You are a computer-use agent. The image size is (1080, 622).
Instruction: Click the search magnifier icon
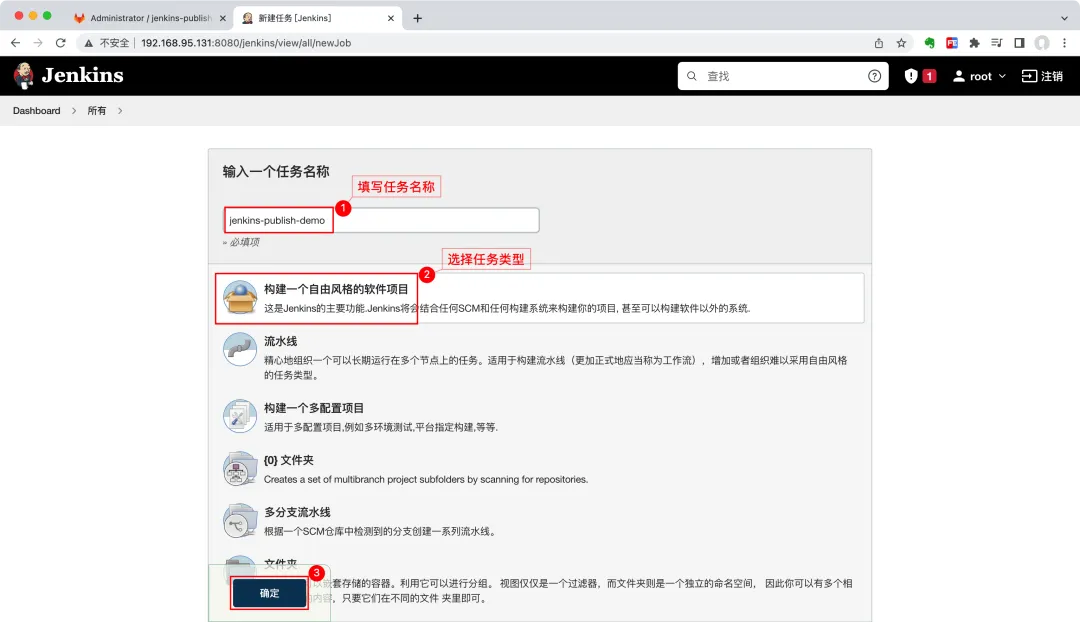click(x=692, y=76)
